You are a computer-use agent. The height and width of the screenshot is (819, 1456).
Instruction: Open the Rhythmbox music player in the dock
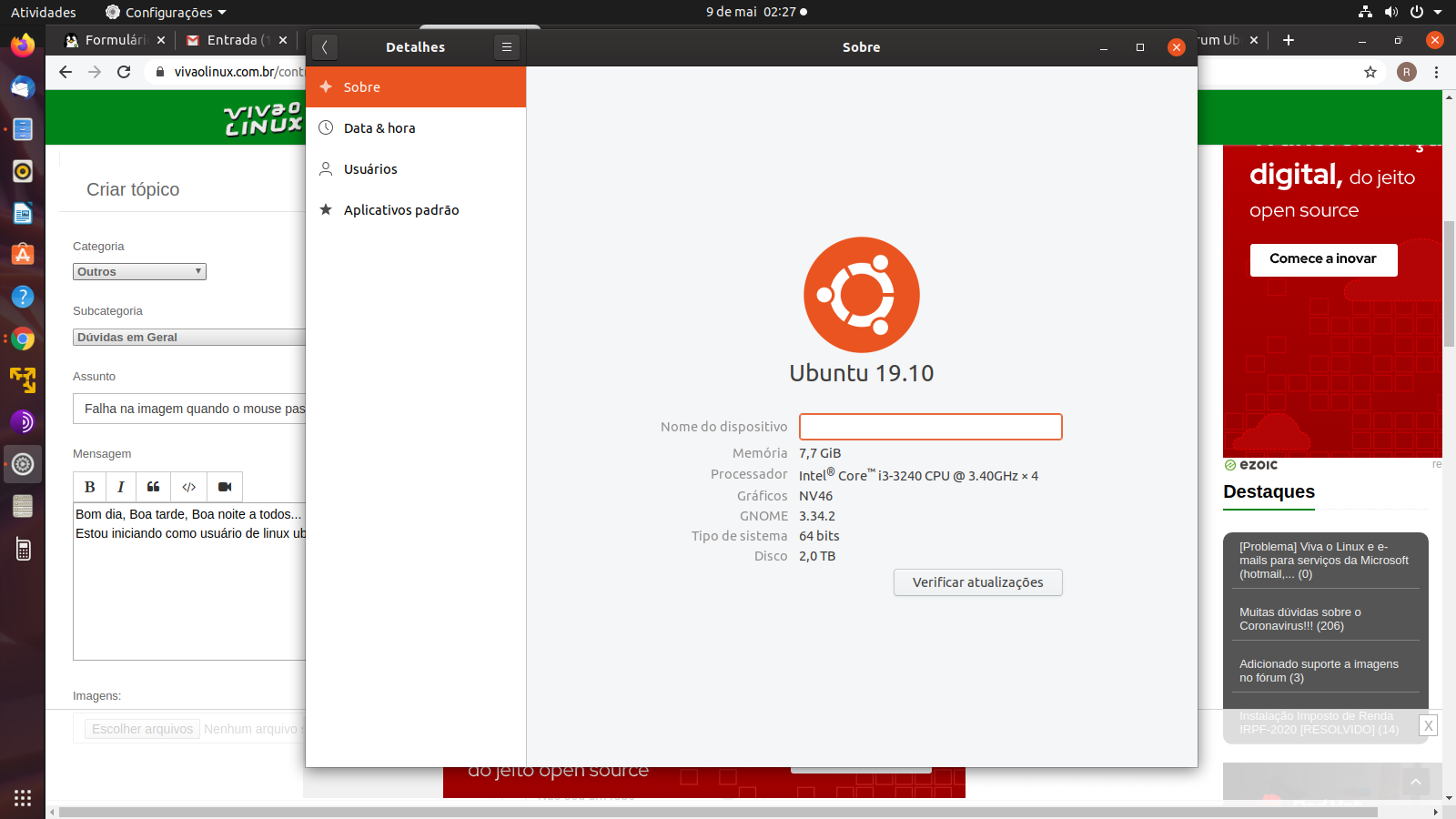(23, 171)
